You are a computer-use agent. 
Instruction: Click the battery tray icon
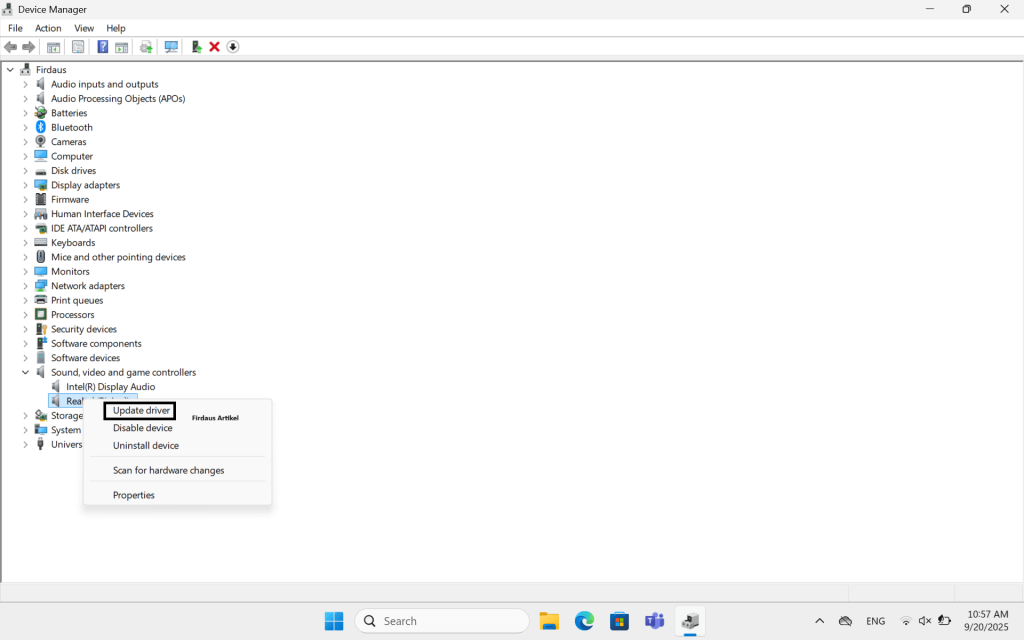click(944, 621)
